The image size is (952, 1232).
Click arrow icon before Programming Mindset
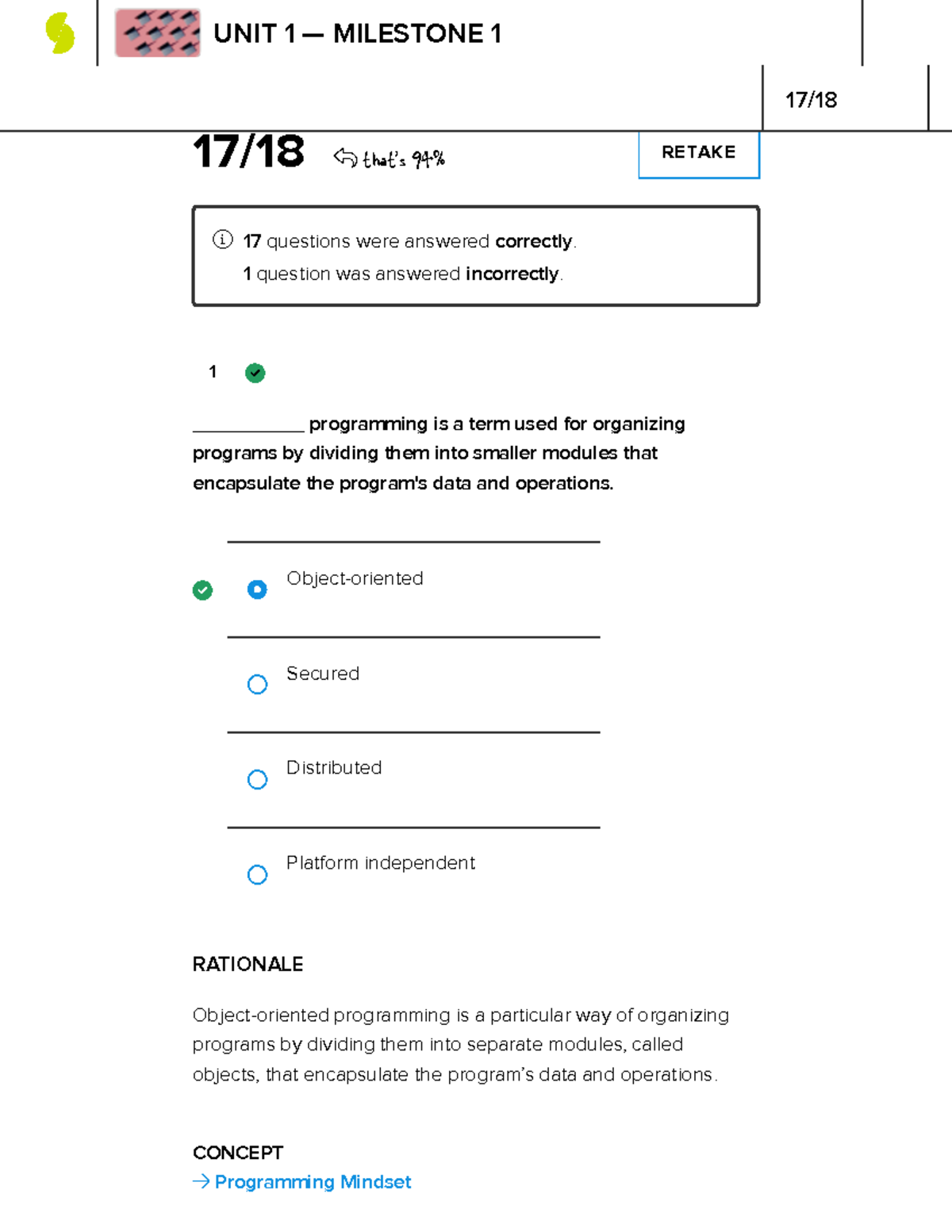click(x=201, y=1182)
